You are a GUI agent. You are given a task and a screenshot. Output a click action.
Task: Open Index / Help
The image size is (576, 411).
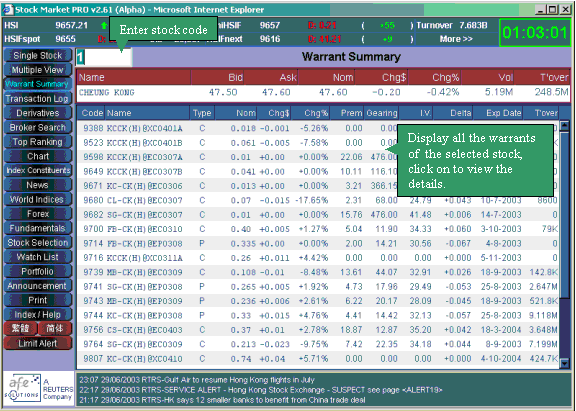(38, 314)
